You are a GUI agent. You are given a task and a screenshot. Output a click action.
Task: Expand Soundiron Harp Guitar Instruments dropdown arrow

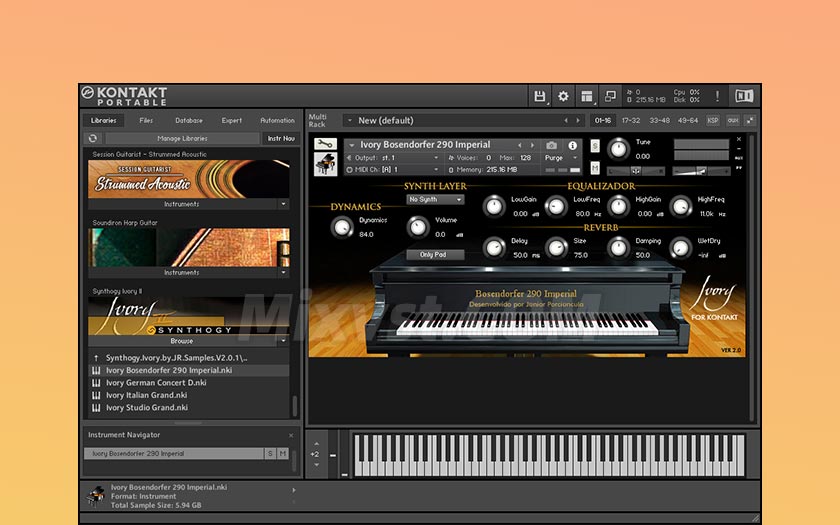tap(283, 273)
